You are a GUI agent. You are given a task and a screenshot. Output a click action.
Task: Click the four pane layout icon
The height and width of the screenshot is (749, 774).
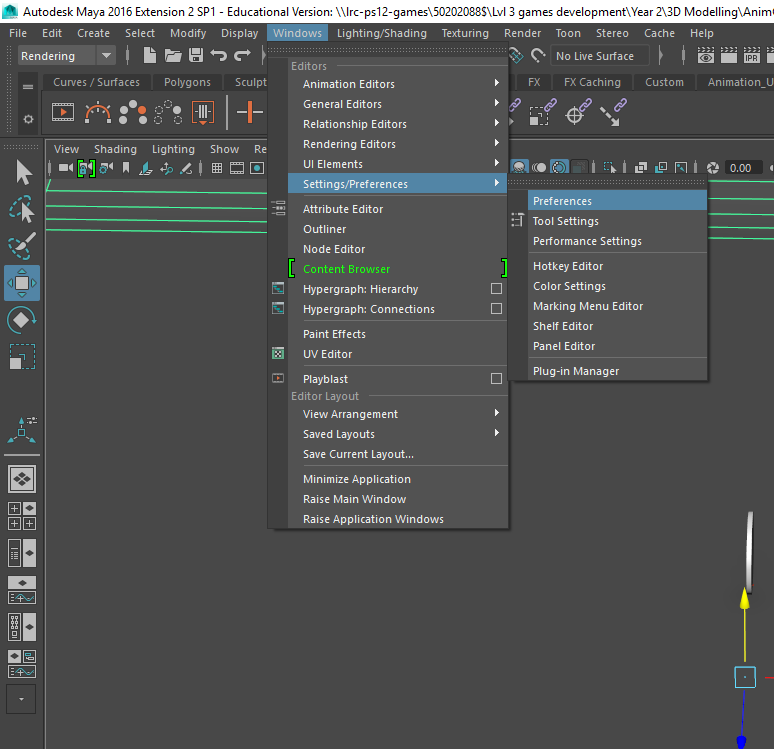click(x=22, y=516)
